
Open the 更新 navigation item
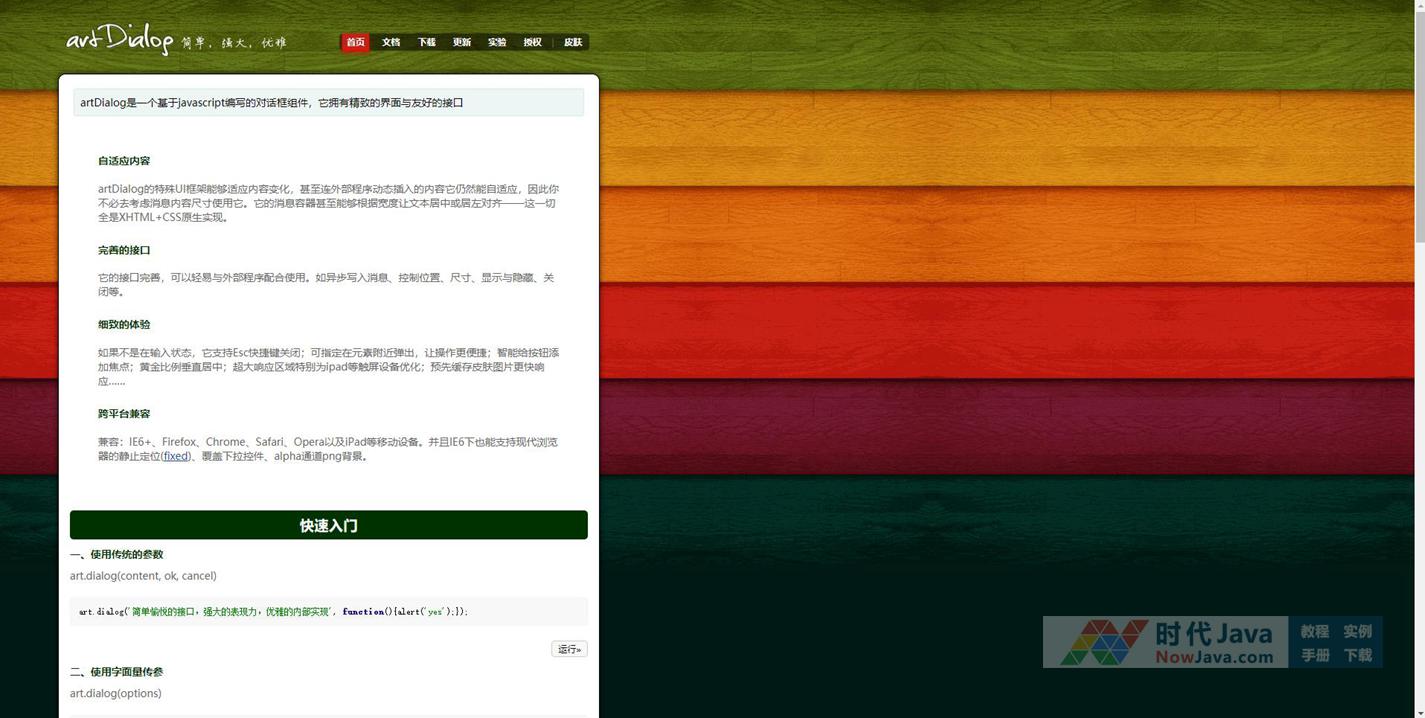(x=461, y=42)
